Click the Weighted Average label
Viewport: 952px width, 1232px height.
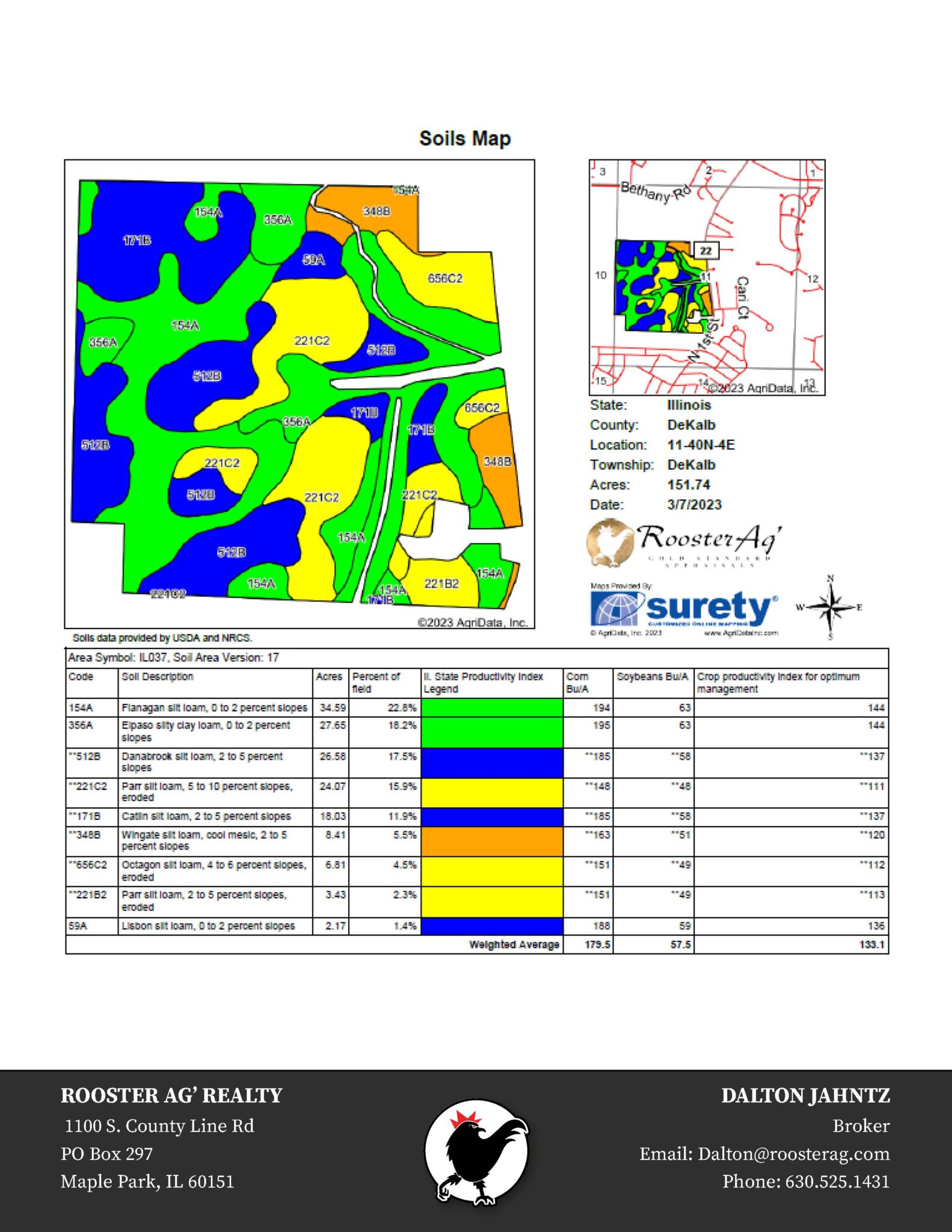[x=514, y=944]
